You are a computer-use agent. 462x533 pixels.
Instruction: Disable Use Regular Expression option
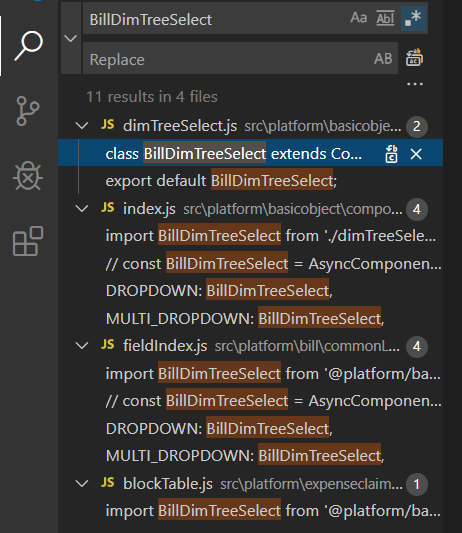(x=413, y=18)
